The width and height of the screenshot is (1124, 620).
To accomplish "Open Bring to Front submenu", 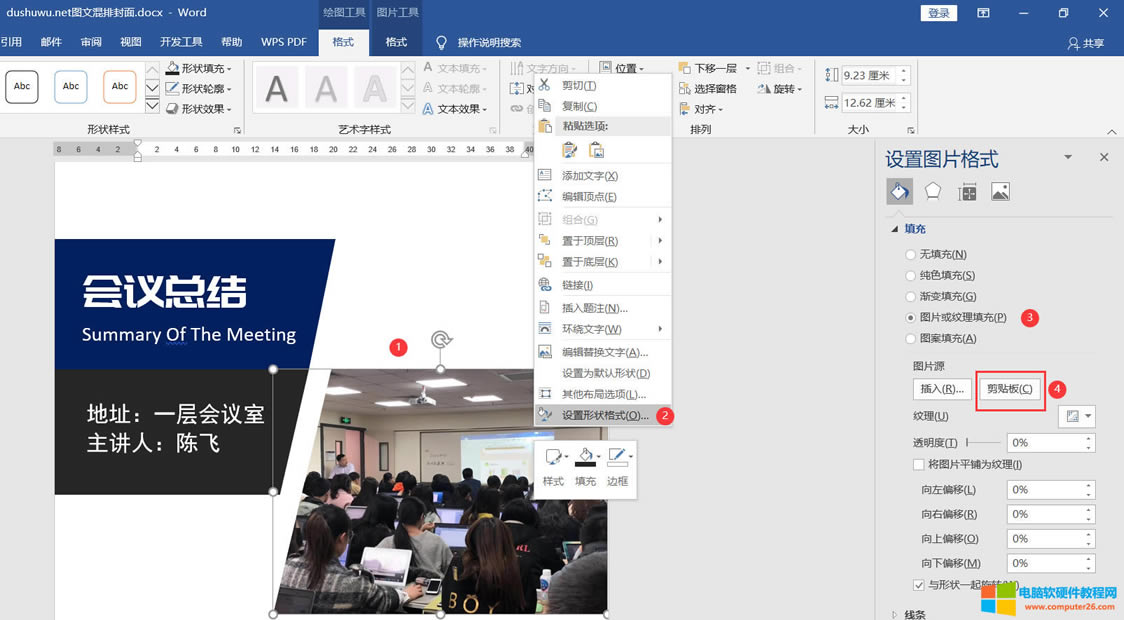I will pos(604,241).
